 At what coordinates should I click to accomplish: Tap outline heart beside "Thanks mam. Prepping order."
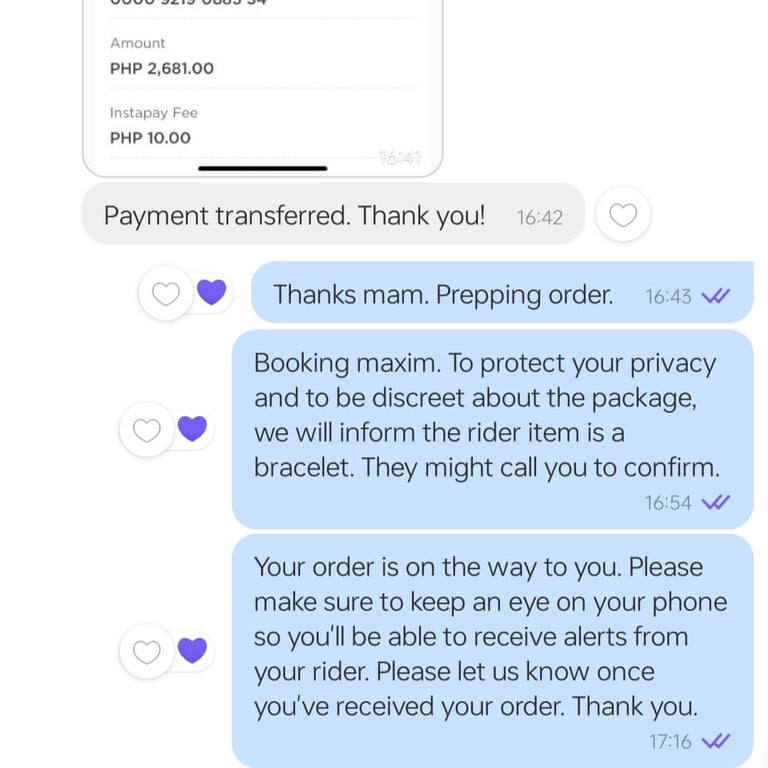166,293
